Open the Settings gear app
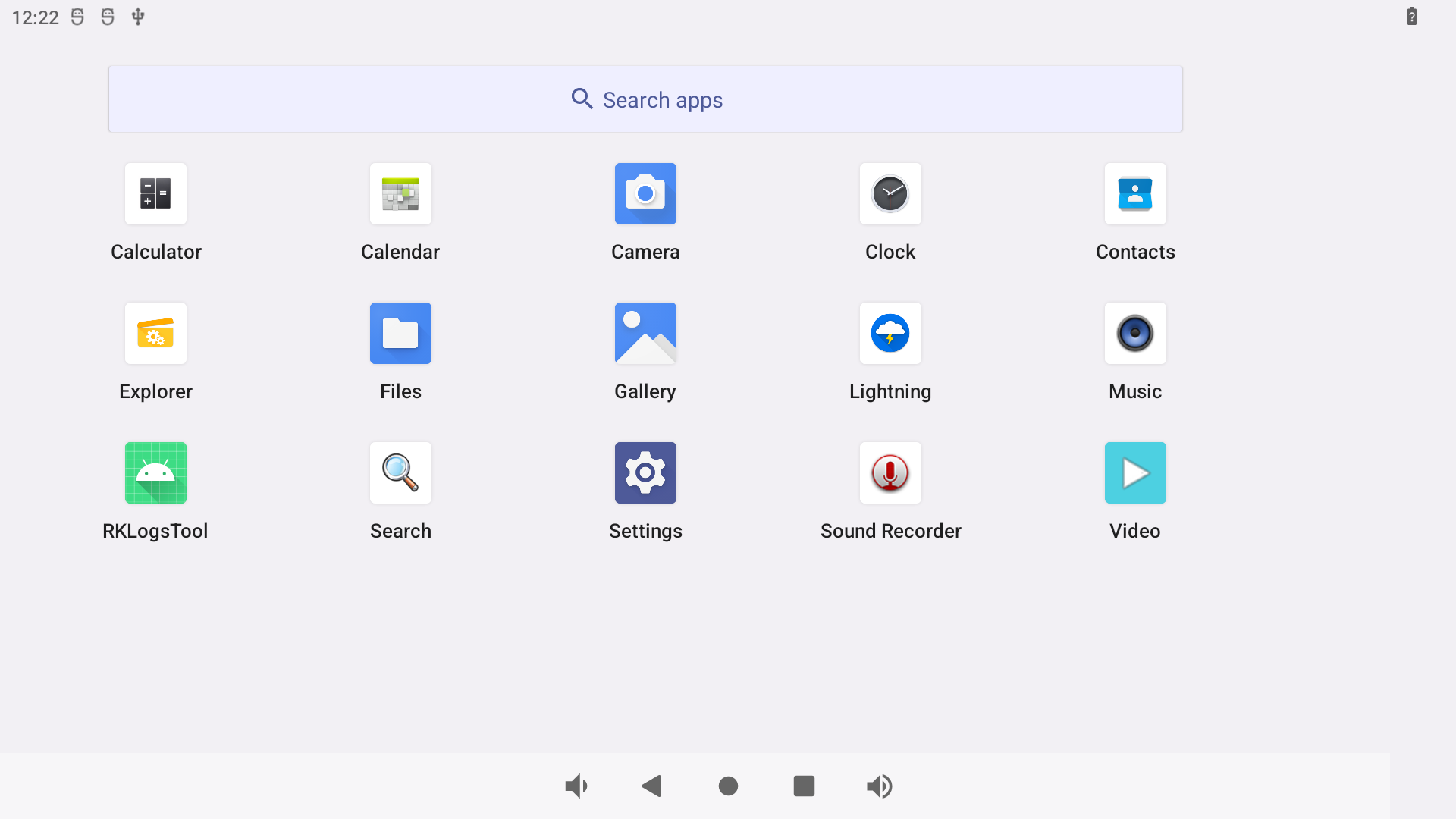This screenshot has width=1456, height=819. pos(645,472)
